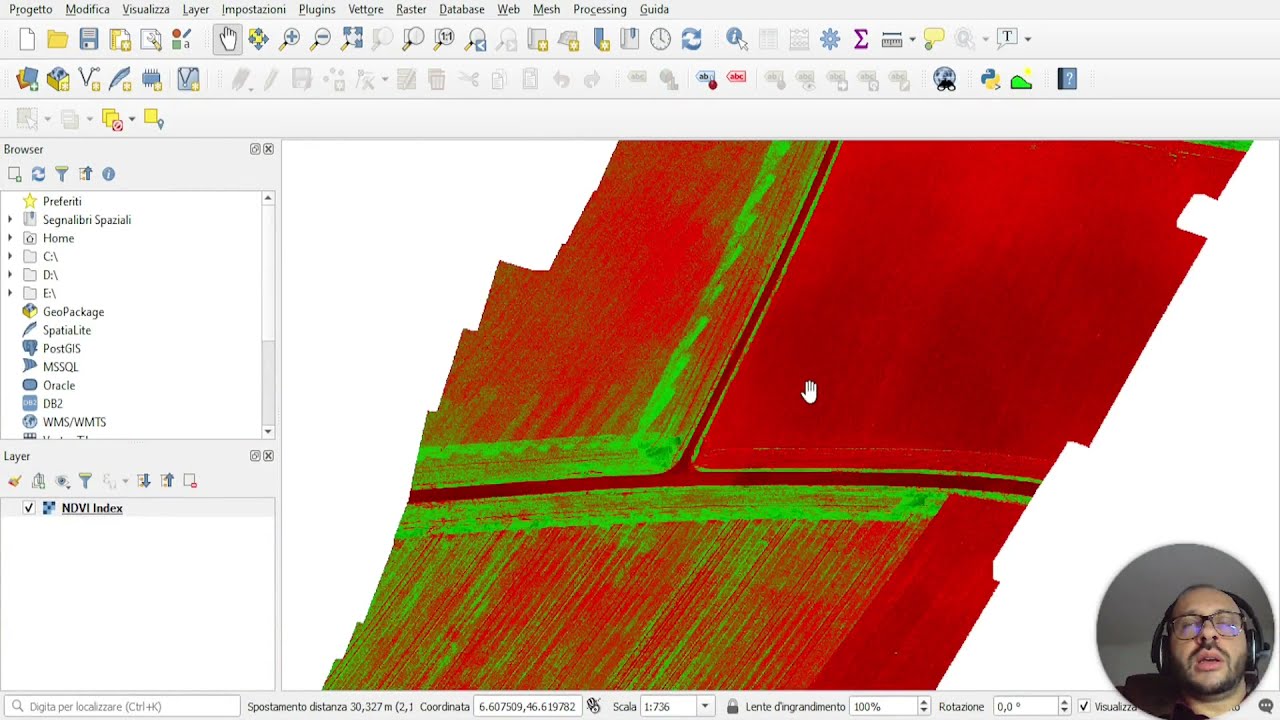The image size is (1280, 720).
Task: Select PostGIS in the Browser panel
Action: coord(62,348)
